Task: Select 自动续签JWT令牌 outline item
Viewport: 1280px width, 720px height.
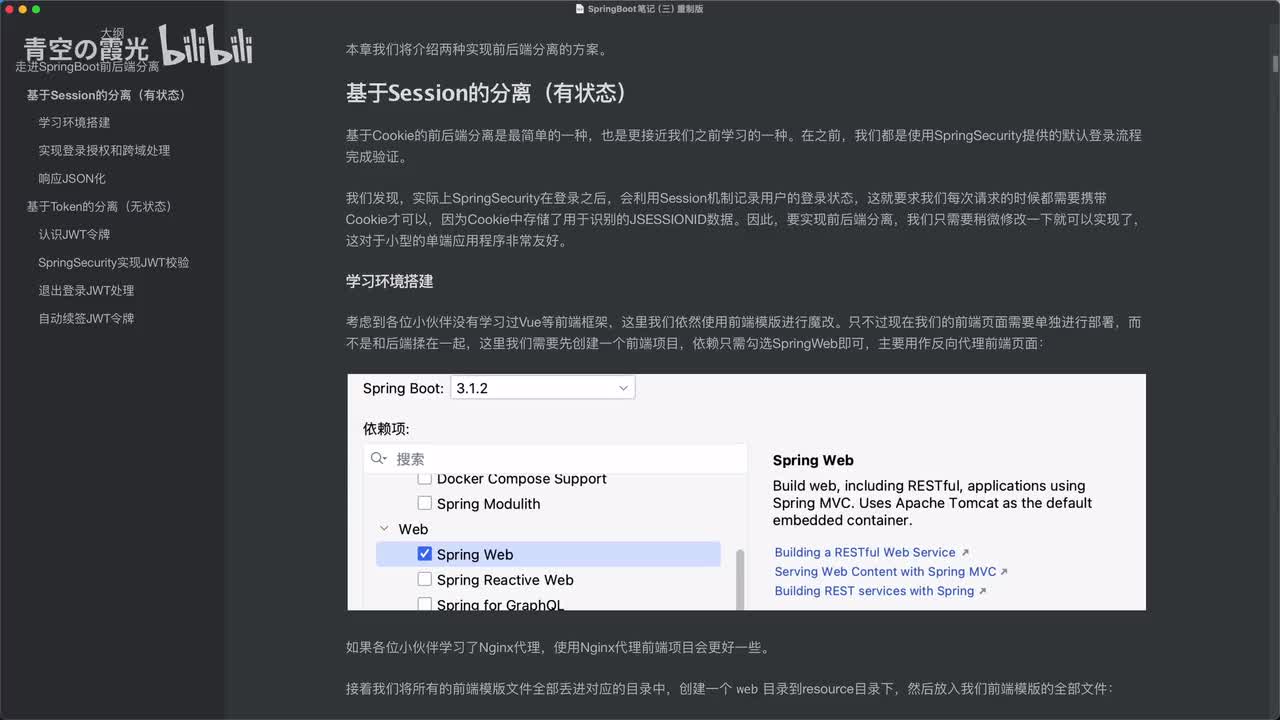Action: tap(86, 319)
